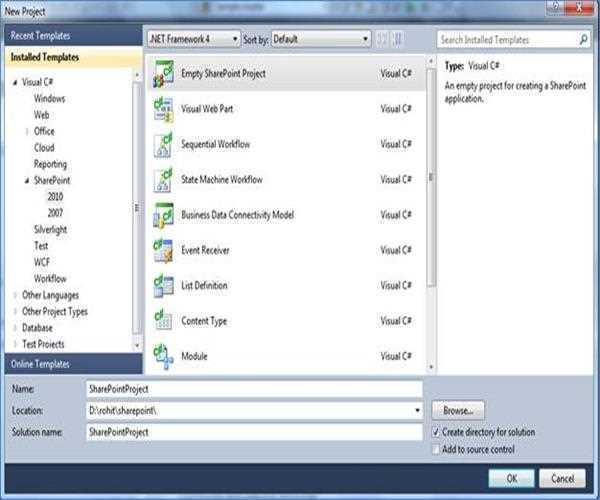The width and height of the screenshot is (600, 500).
Task: Select Windows under Visual C#
Action: (x=49, y=99)
